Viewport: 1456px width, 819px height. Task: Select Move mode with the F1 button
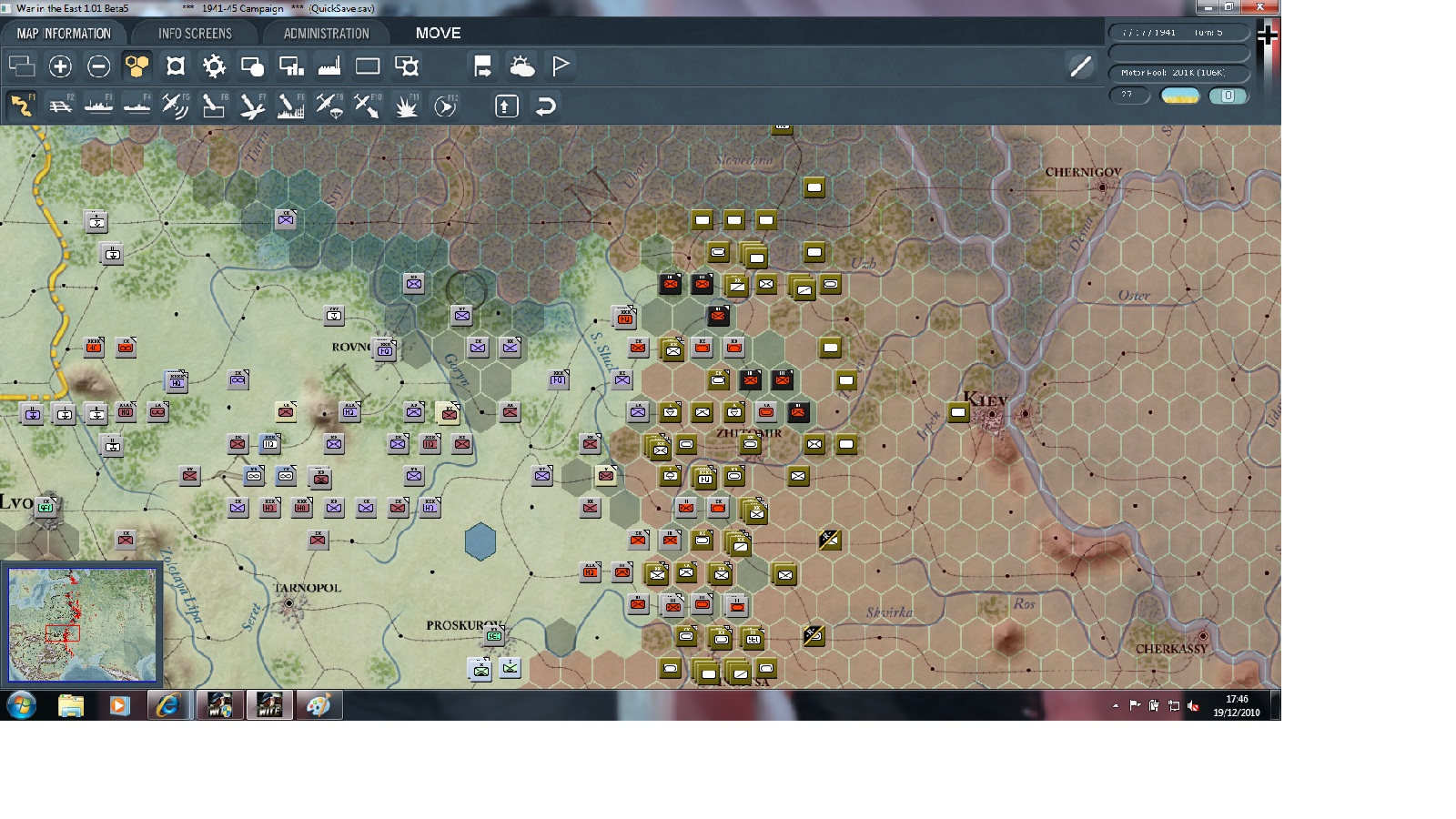(22, 106)
